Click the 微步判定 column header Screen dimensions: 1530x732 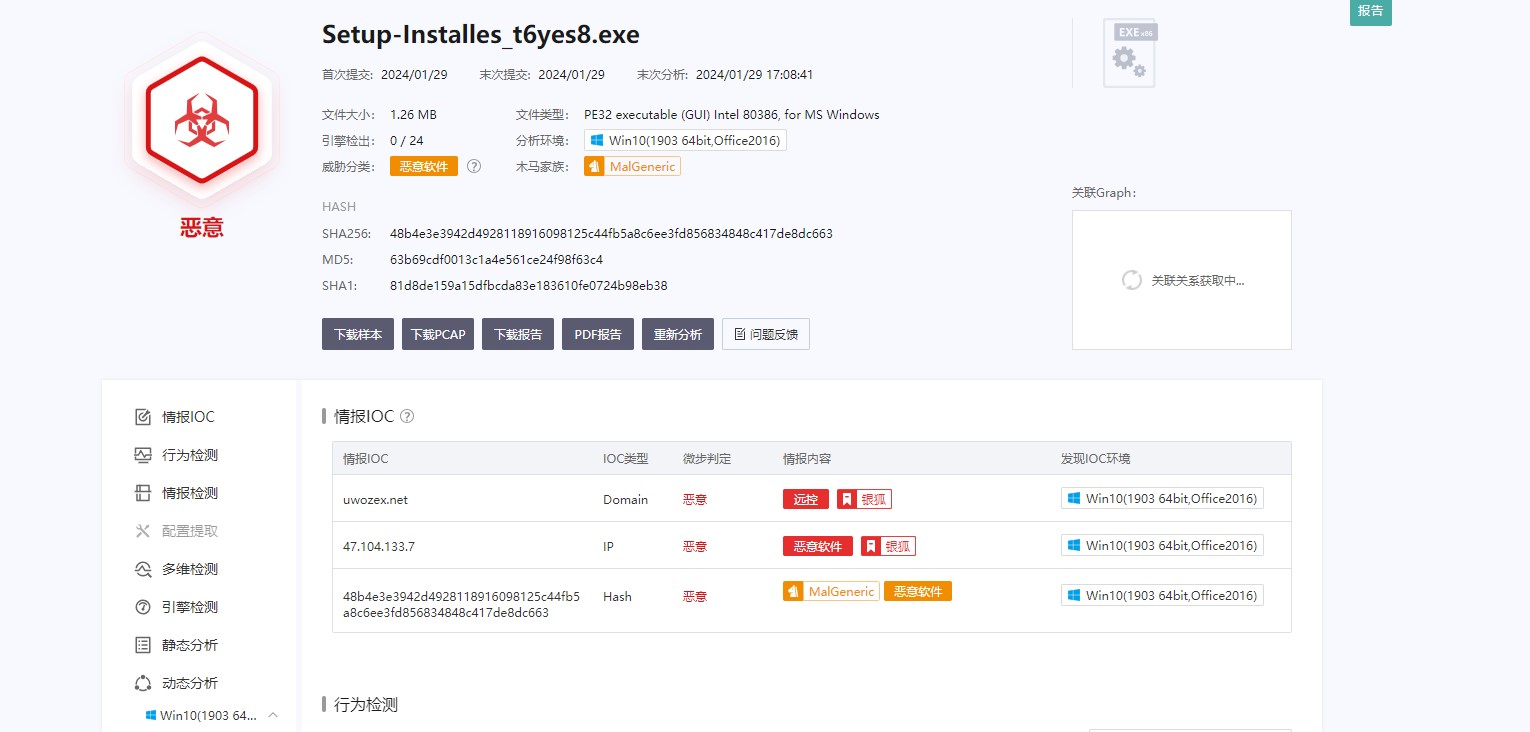click(707, 459)
